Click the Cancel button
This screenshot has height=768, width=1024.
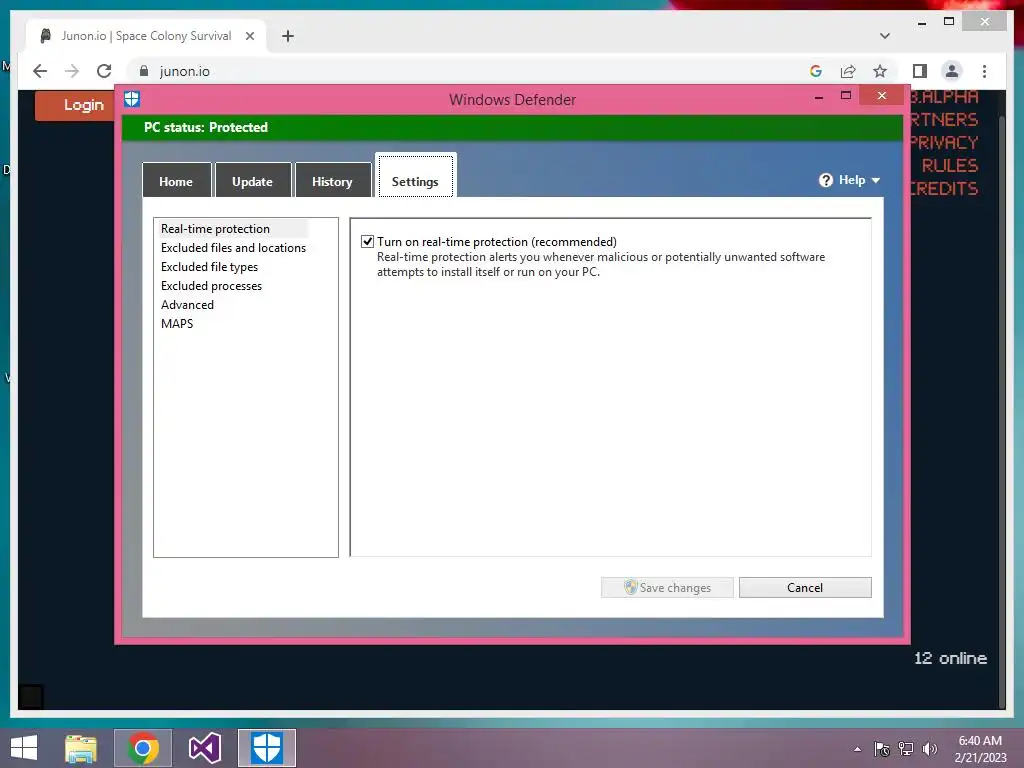805,587
